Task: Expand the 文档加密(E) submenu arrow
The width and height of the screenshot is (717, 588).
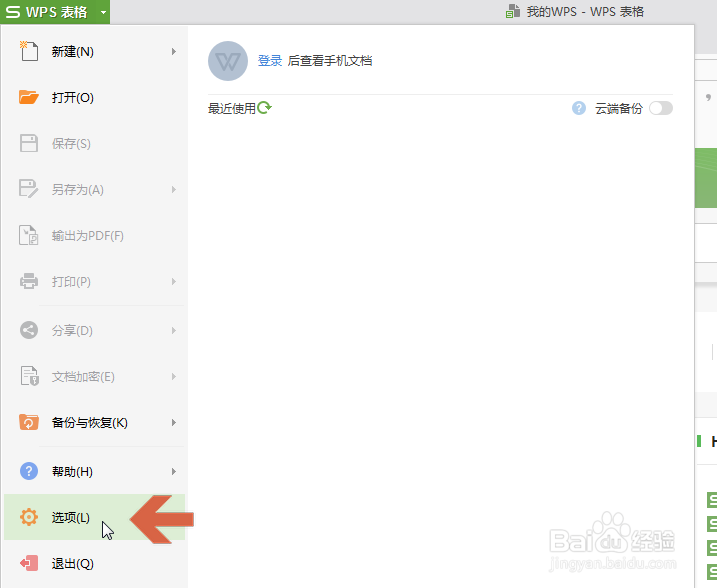Action: (174, 376)
